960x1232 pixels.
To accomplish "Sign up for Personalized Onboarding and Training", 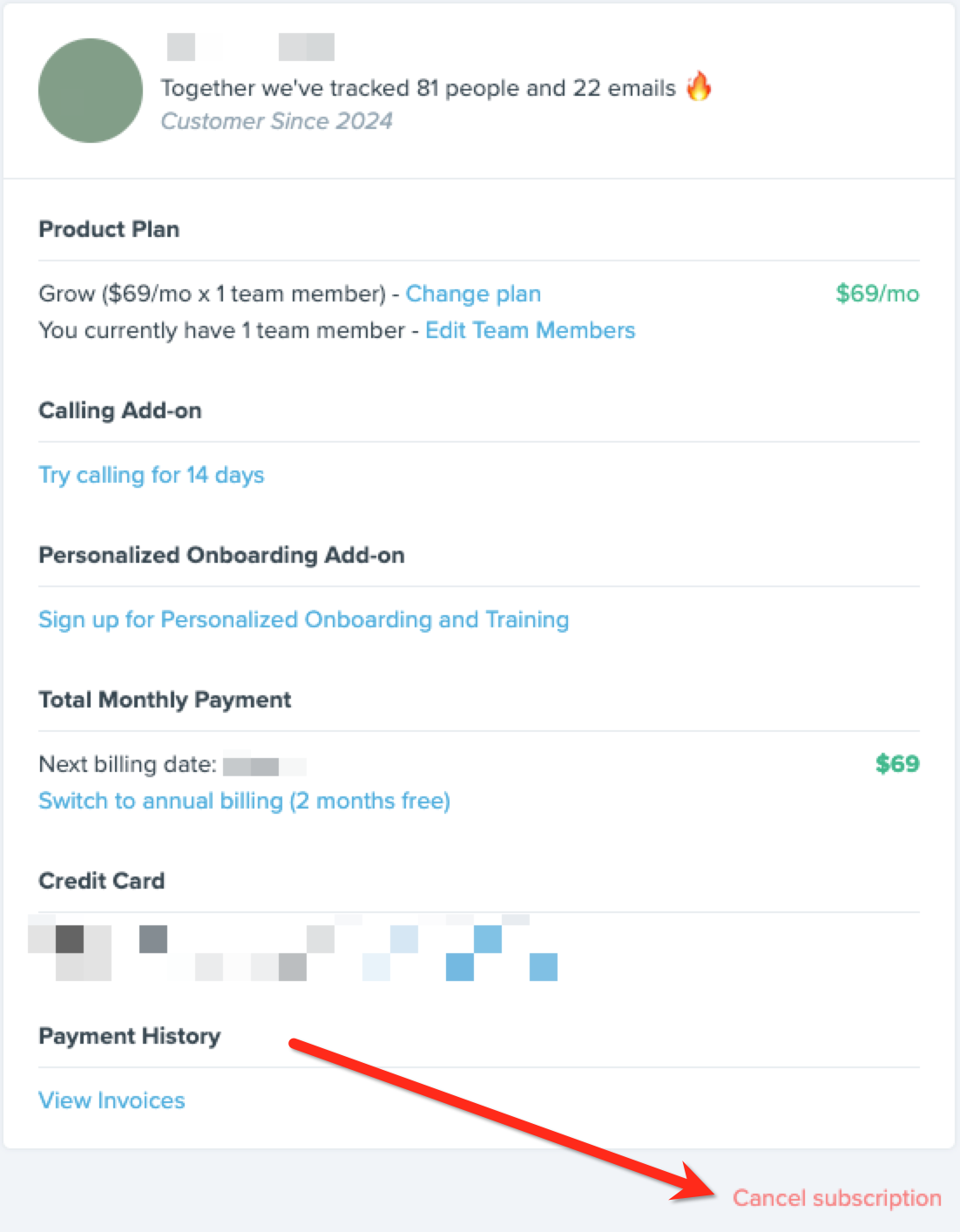I will coord(303,619).
